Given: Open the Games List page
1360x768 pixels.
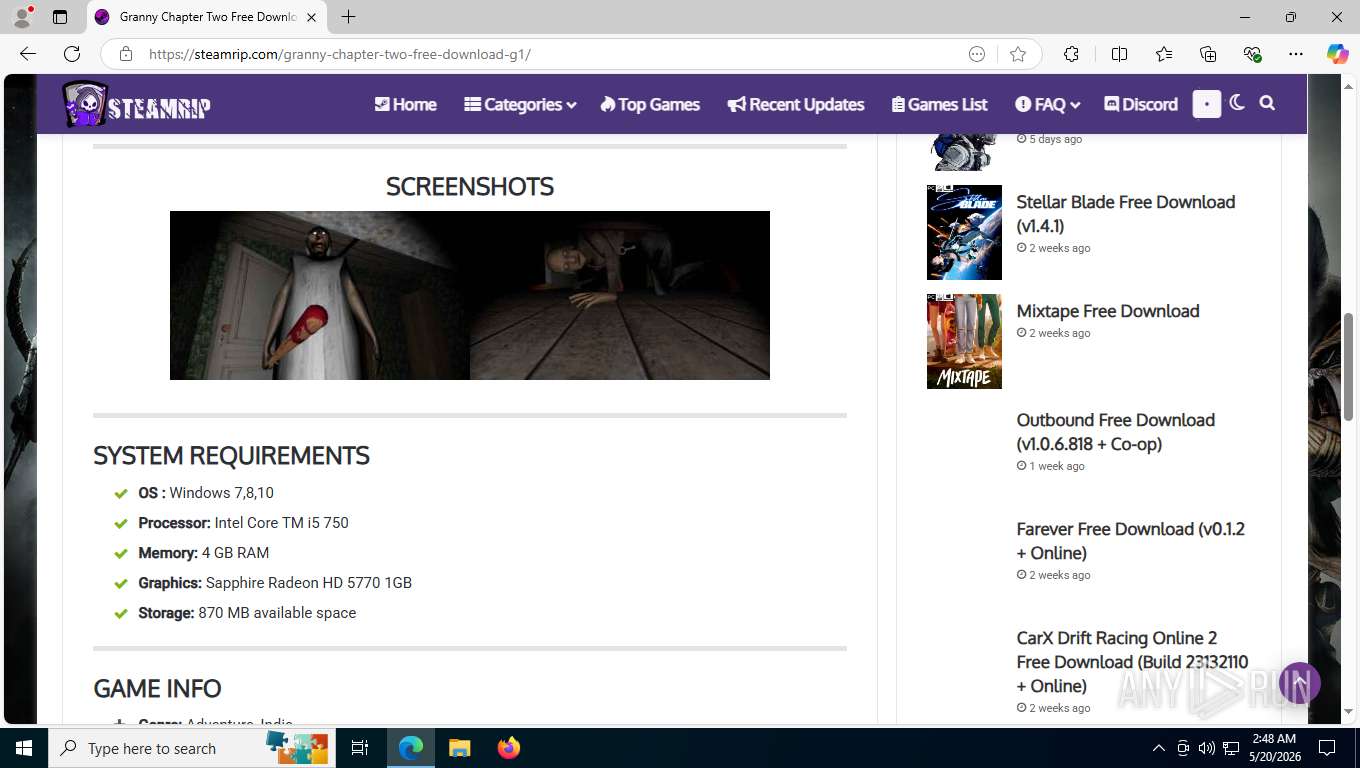Looking at the screenshot, I should coord(940,104).
